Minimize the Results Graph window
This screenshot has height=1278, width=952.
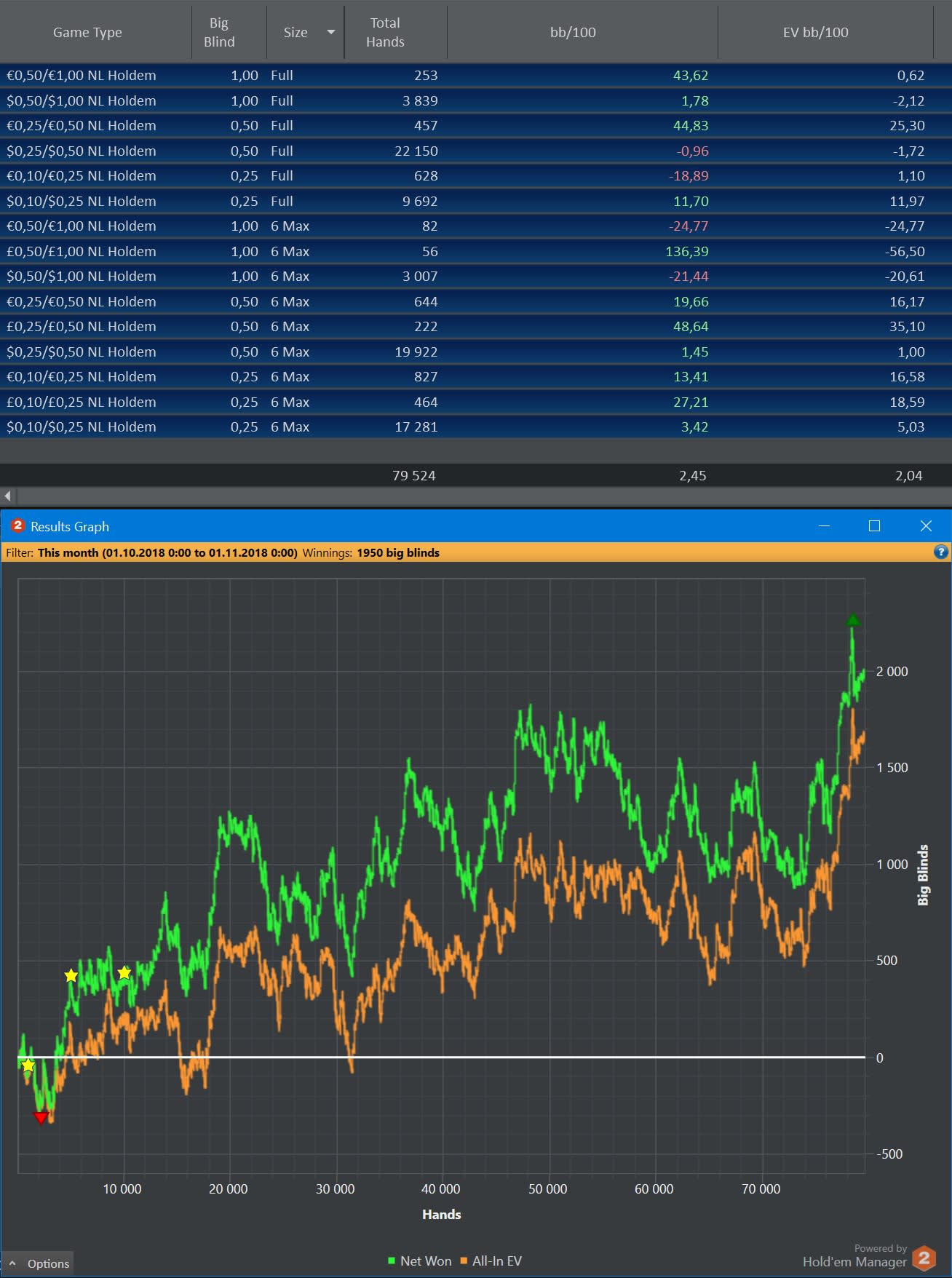click(824, 525)
